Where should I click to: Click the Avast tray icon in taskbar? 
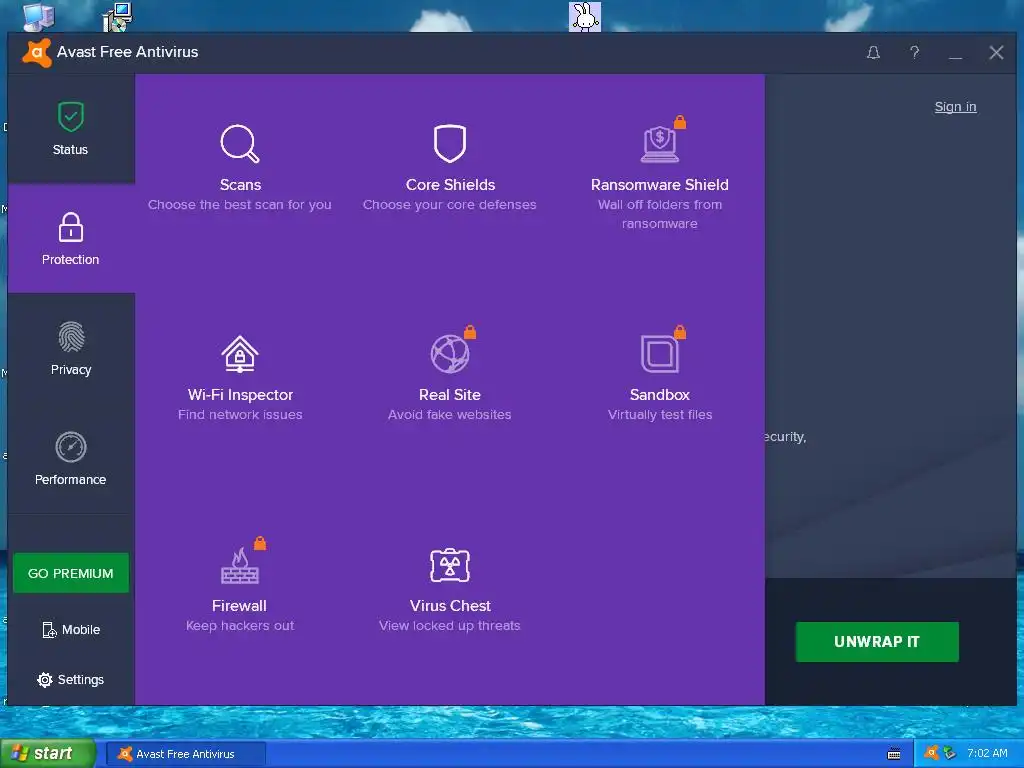tap(932, 753)
